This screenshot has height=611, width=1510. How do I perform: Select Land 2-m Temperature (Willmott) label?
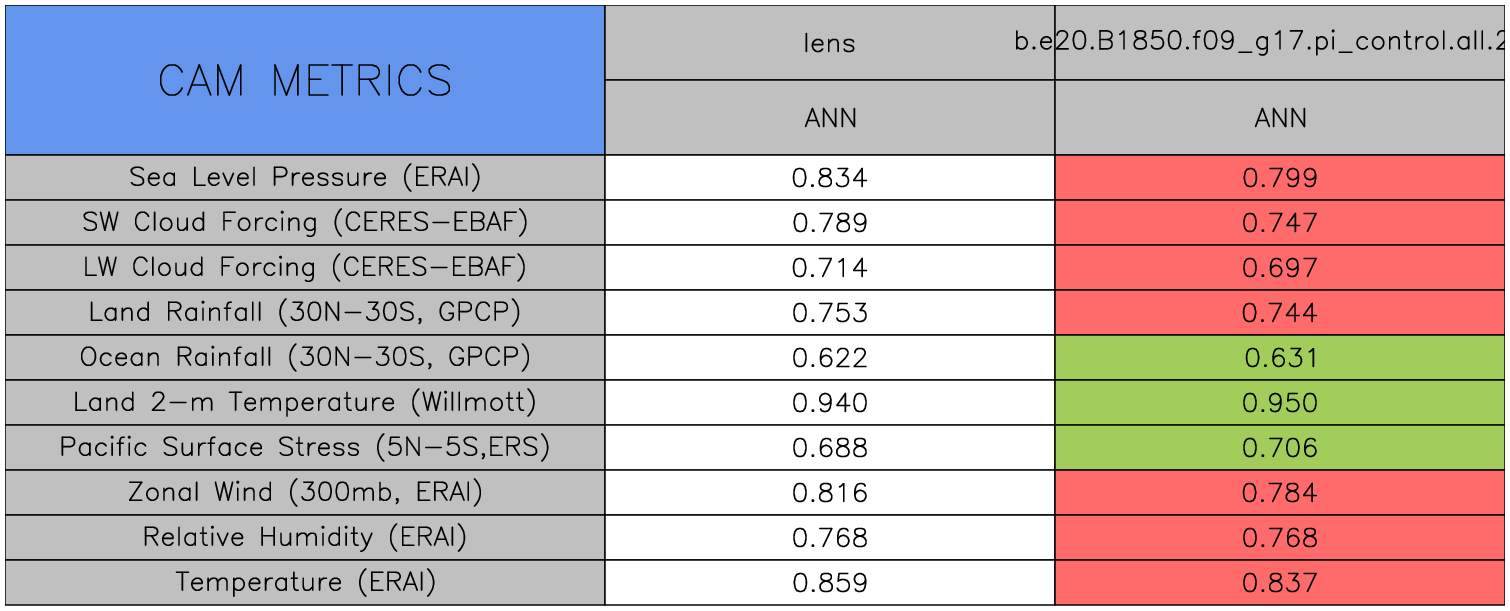point(305,402)
